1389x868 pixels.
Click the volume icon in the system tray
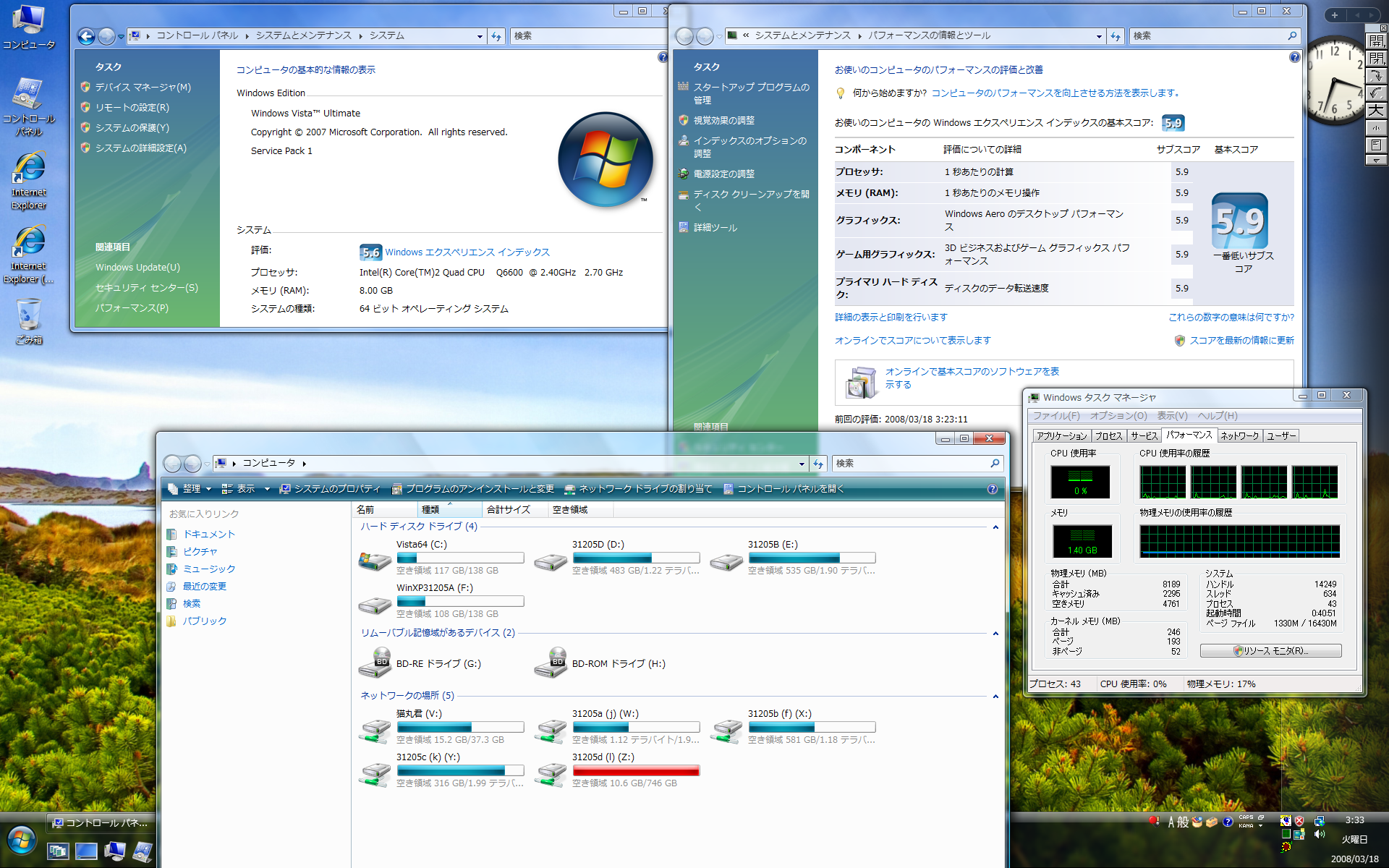point(1320,834)
